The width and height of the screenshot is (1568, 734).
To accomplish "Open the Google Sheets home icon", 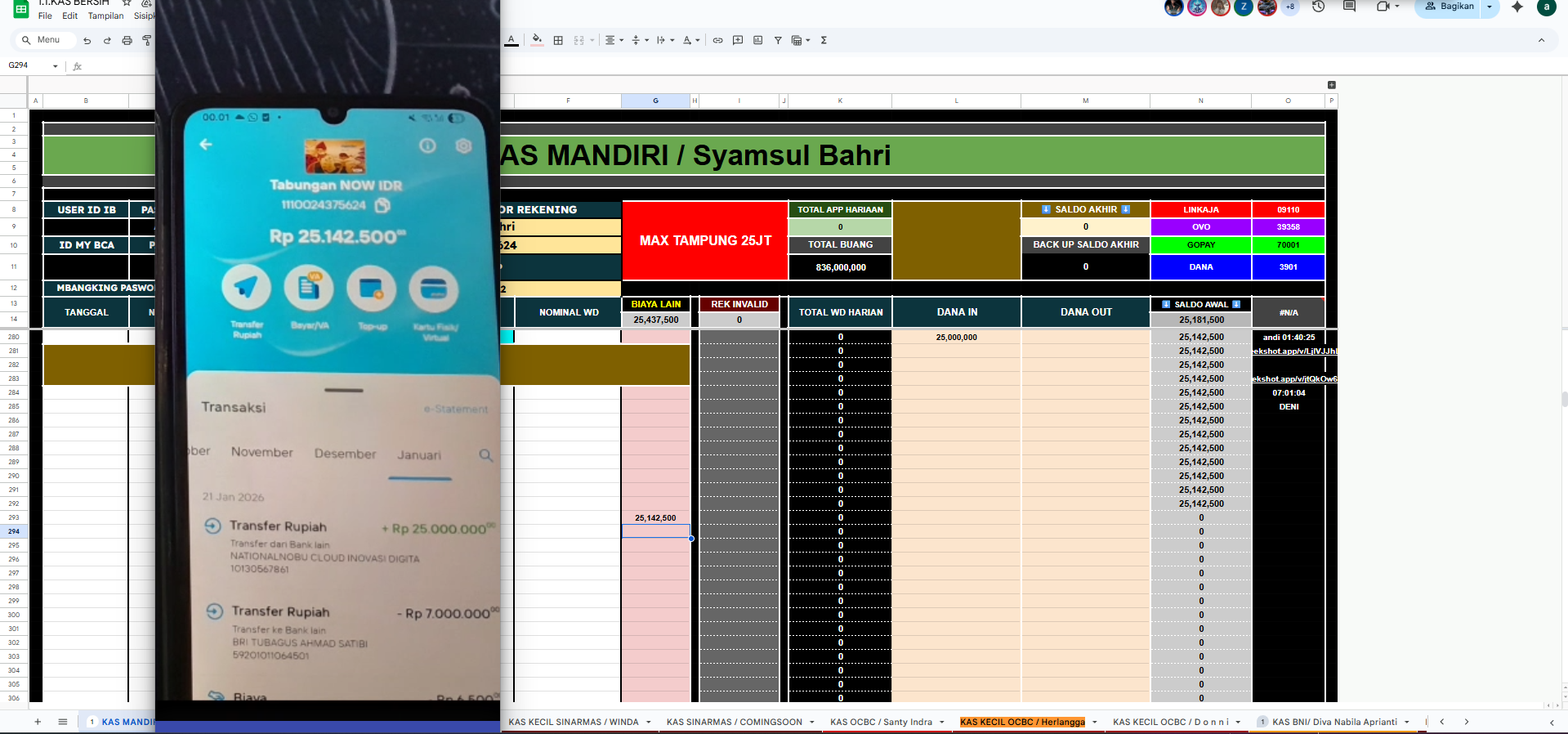I will pyautogui.click(x=20, y=8).
